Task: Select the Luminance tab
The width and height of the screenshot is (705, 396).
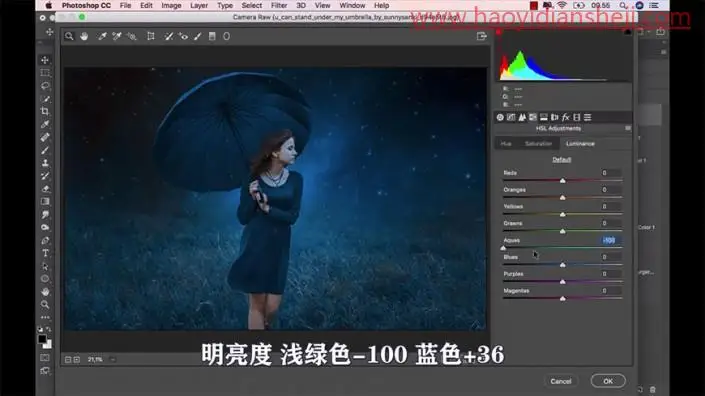Action: [580, 144]
